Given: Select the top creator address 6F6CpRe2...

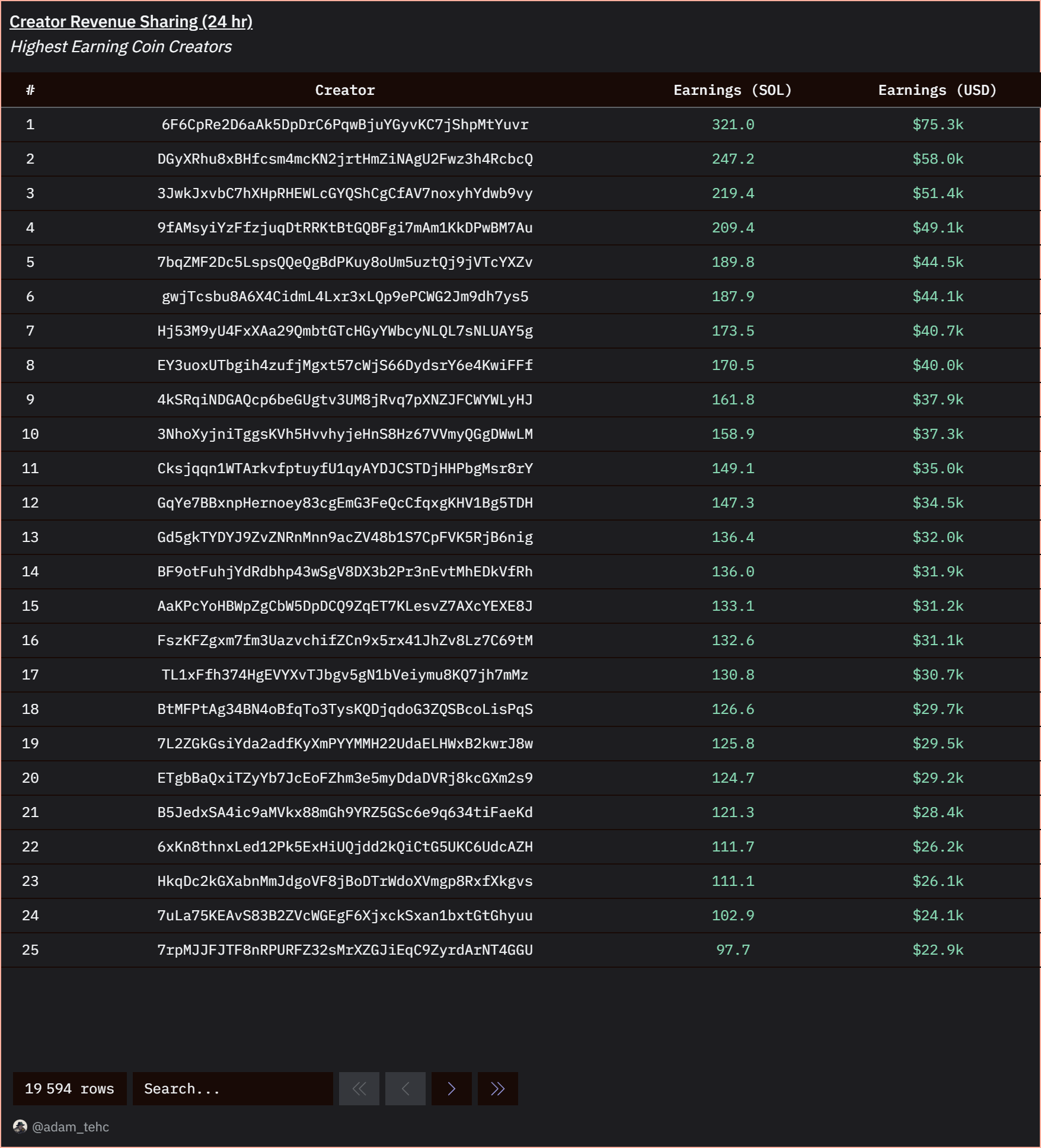Looking at the screenshot, I should pos(344,125).
